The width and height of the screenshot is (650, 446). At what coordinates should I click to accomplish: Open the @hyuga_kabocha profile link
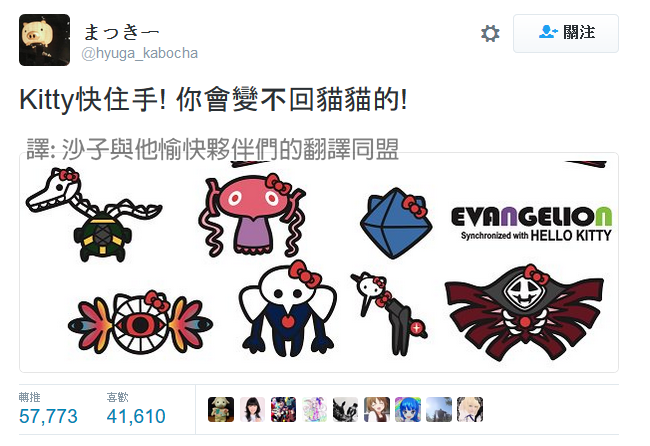pos(140,53)
